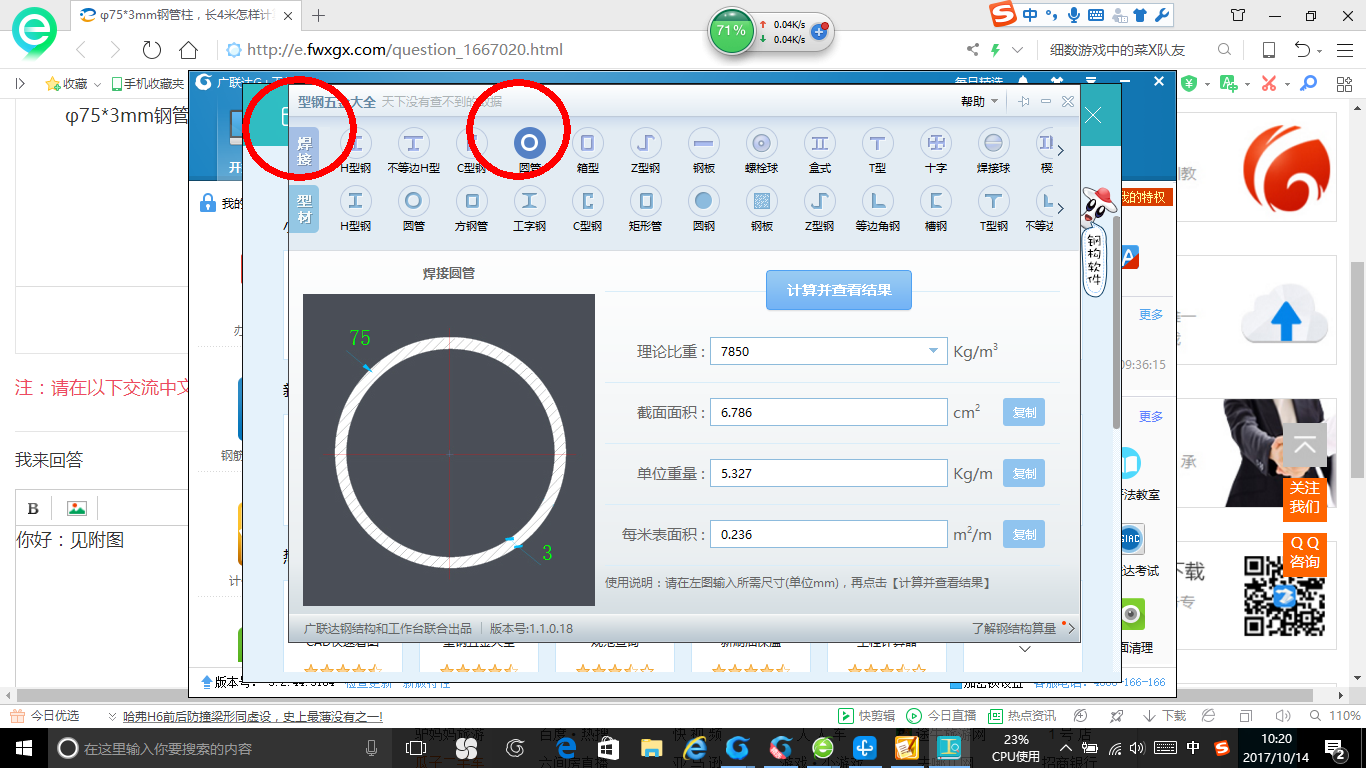1366x768 pixels.
Task: Expand more 型材 types with right chevron
Action: pos(1061,209)
